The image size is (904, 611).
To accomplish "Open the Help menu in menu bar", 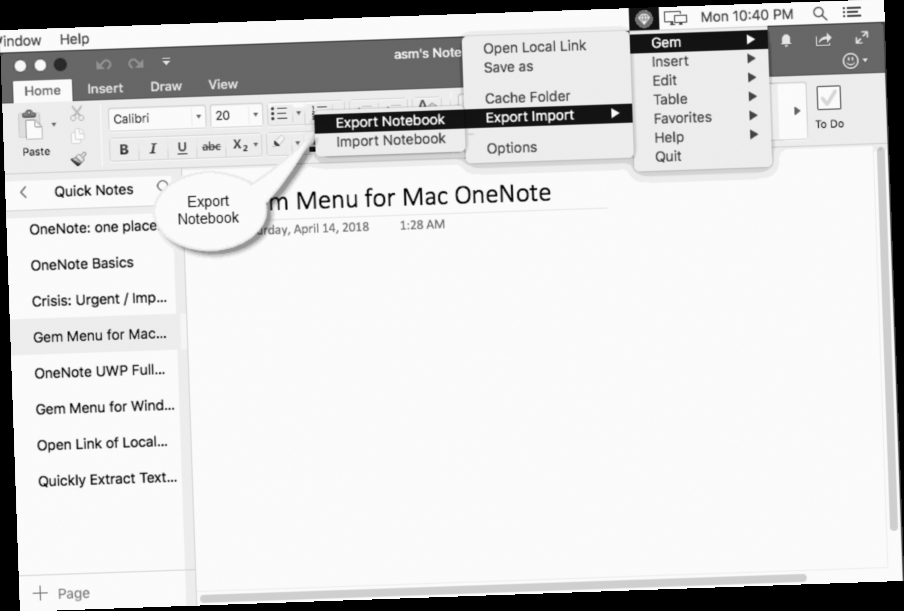I will [x=74, y=39].
